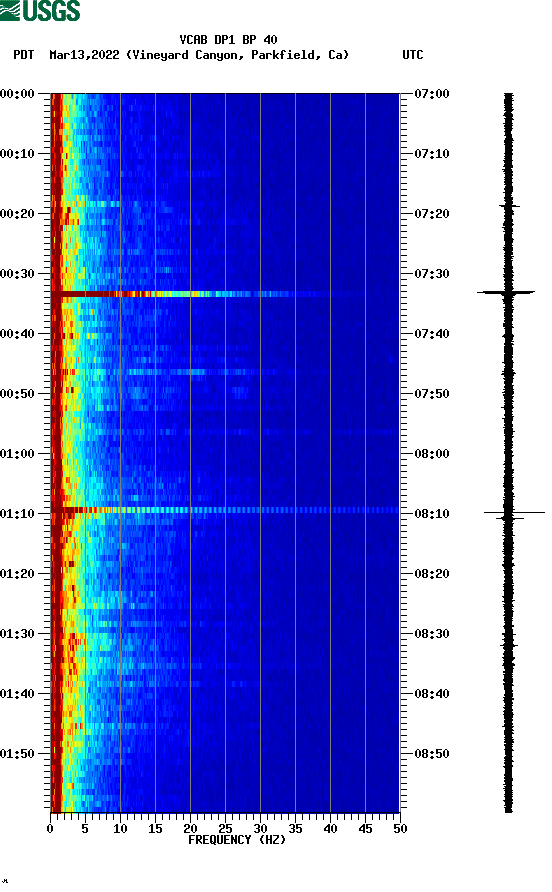Click the '08:20' UTC time label
The height and width of the screenshot is (892, 552).
[431, 573]
